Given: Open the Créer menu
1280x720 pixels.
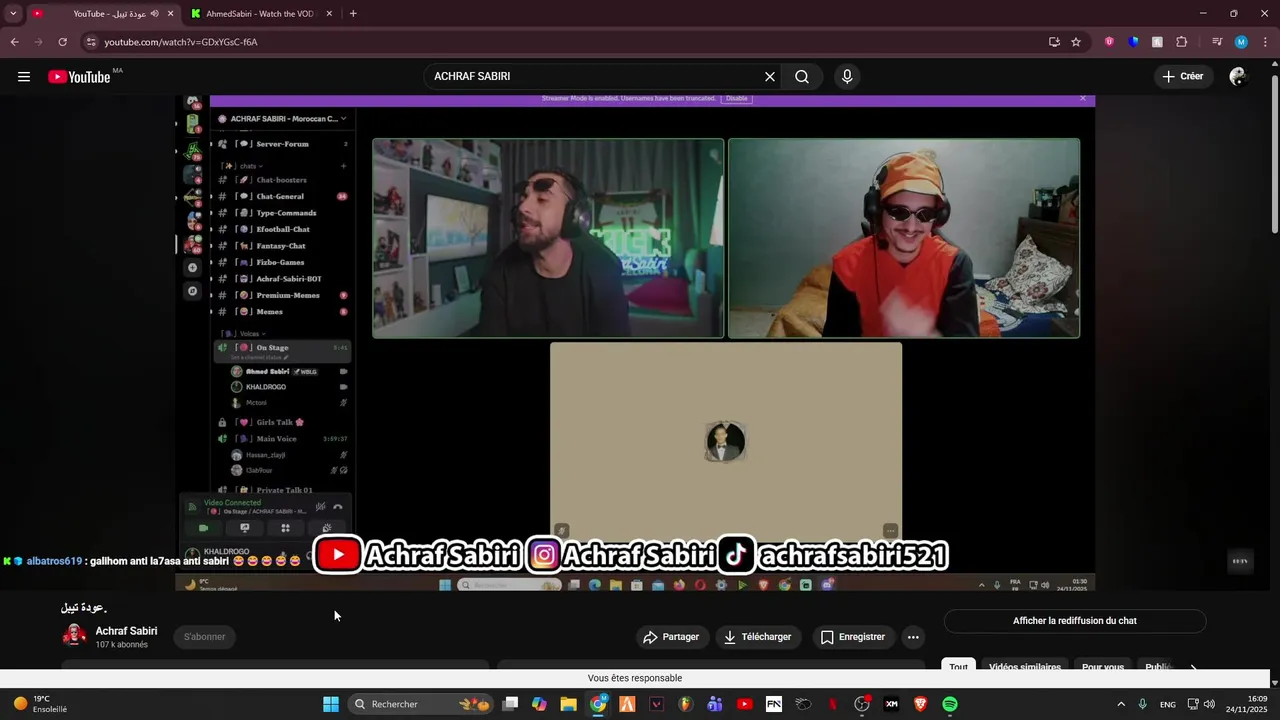Looking at the screenshot, I should click(1183, 76).
